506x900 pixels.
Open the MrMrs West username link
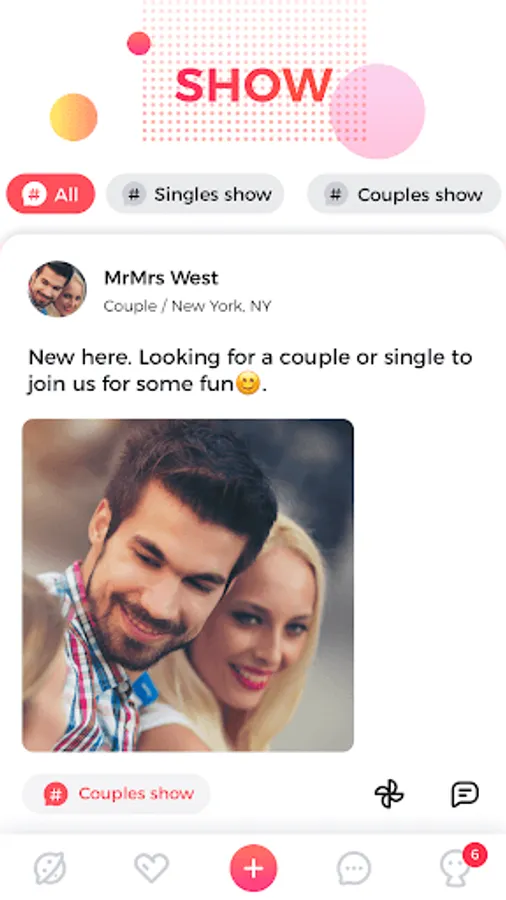161,278
